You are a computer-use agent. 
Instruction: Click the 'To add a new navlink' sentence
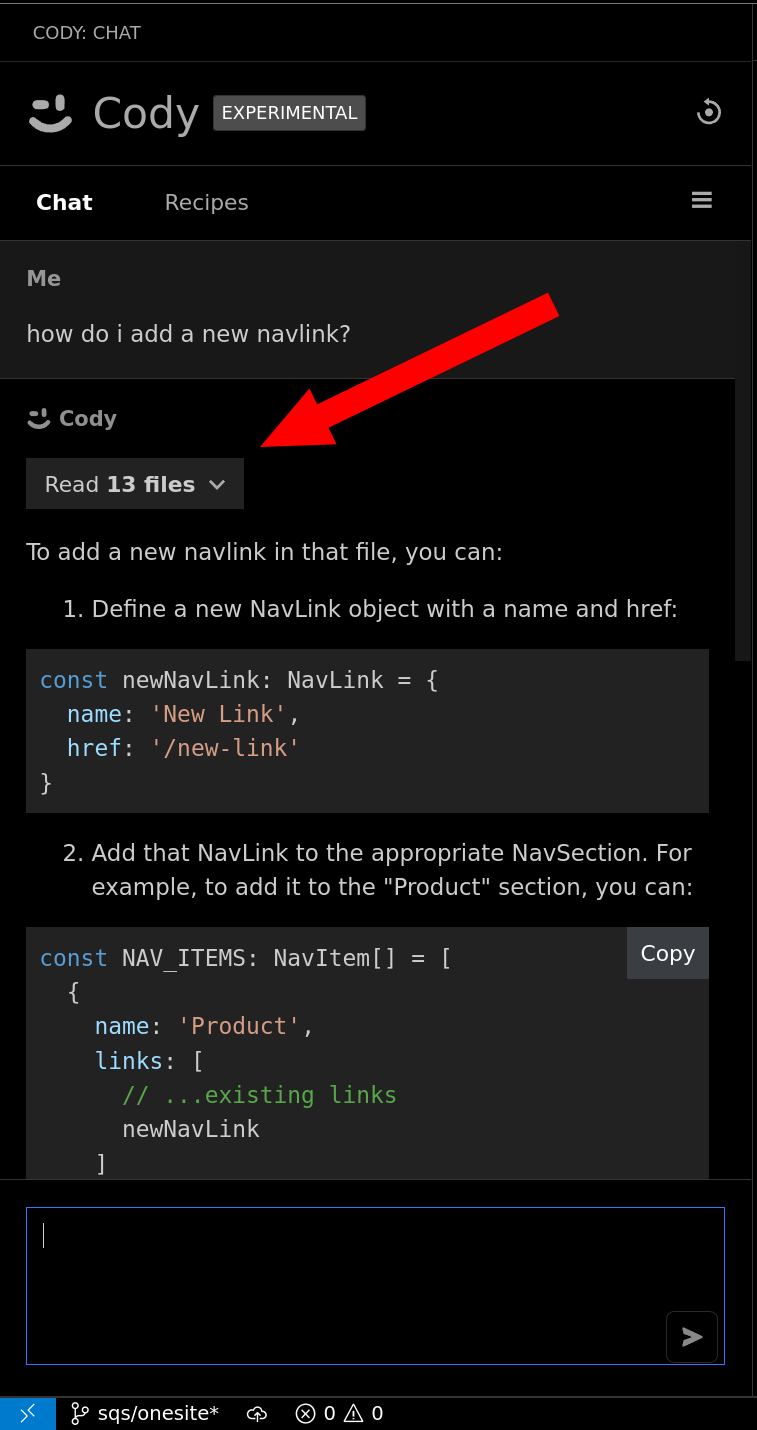click(264, 552)
